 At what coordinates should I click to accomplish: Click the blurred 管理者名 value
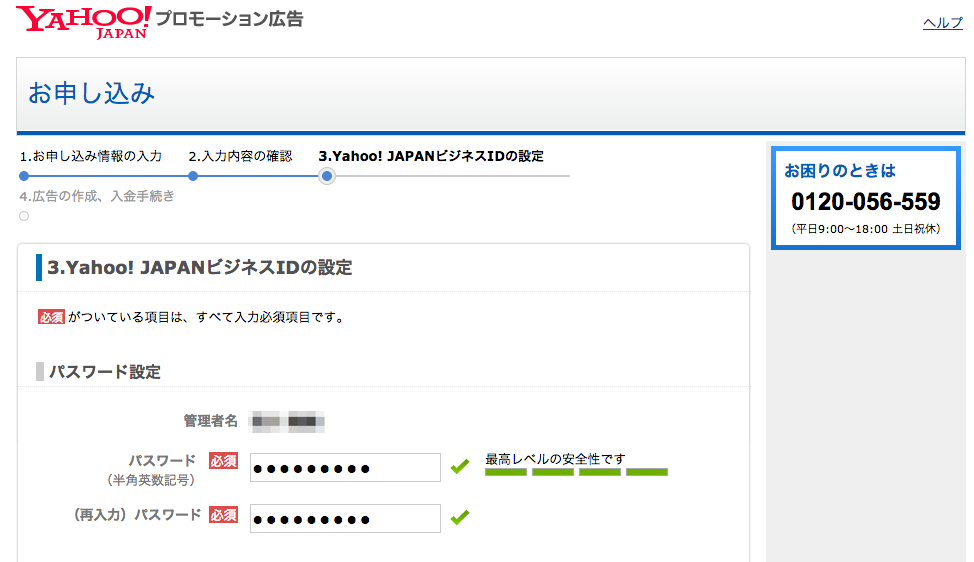pyautogui.click(x=288, y=422)
